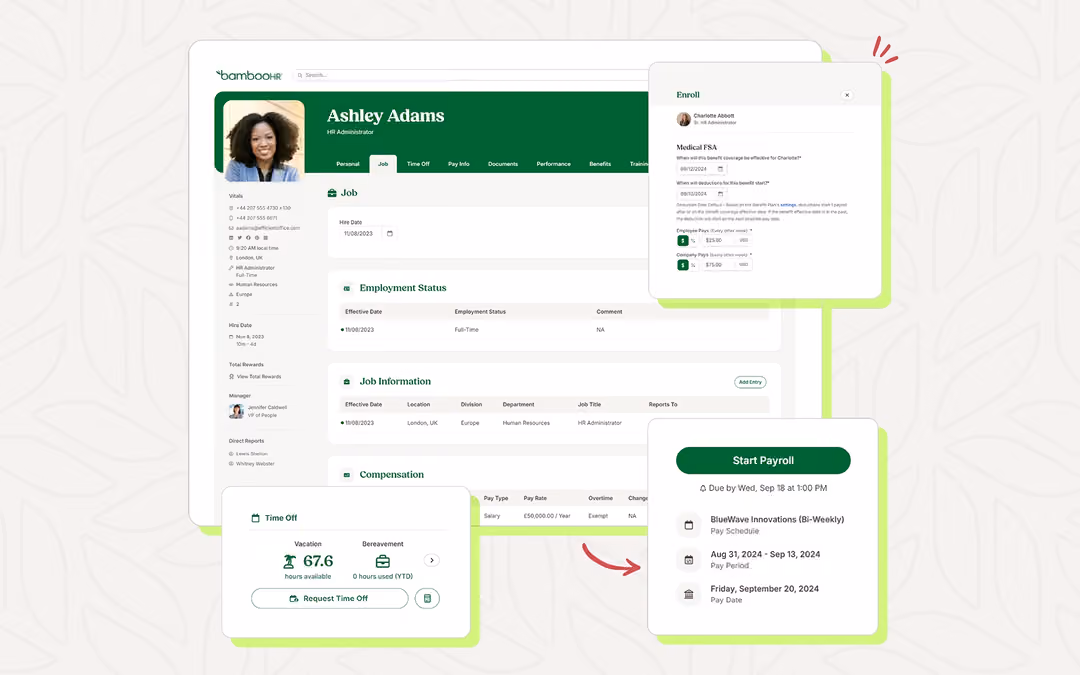The width and height of the screenshot is (1080, 675).
Task: Click the Company Pays amount field $75.00
Action: pos(727,264)
